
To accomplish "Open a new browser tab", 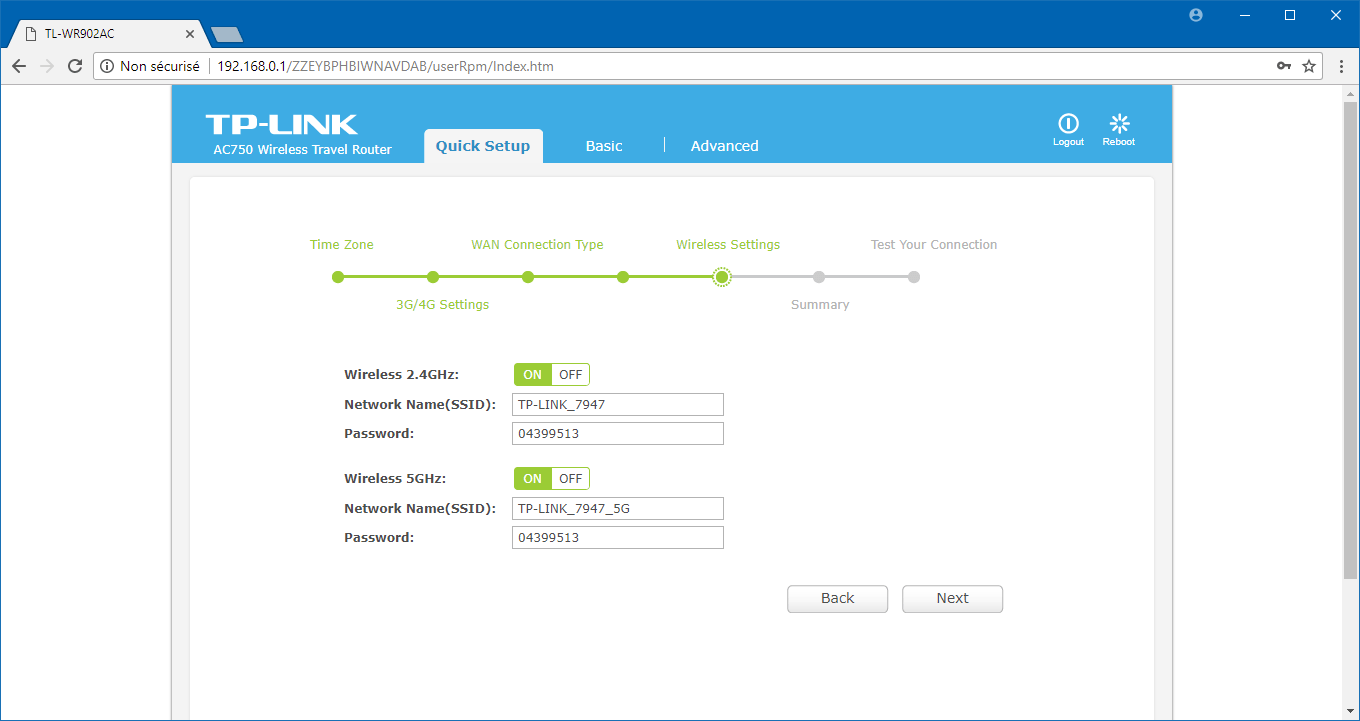I will click(x=227, y=34).
